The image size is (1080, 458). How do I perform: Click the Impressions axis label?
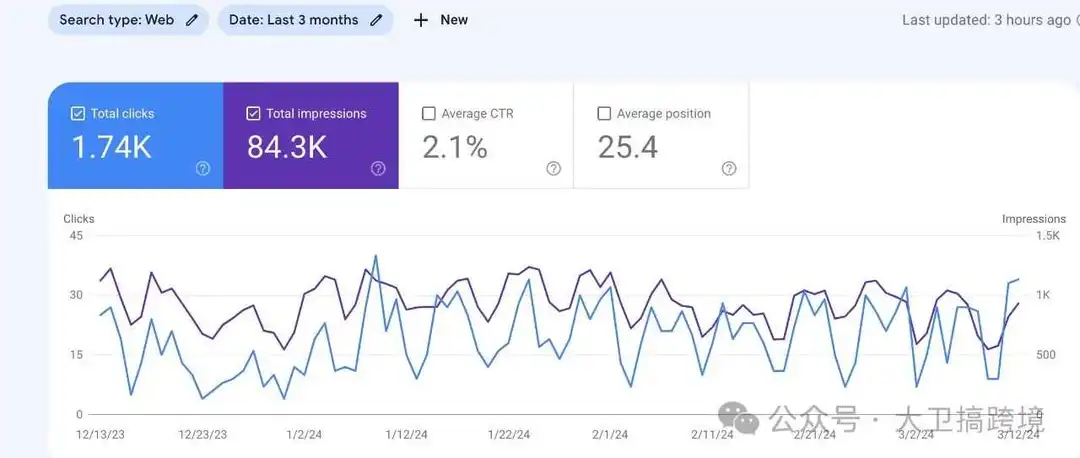point(1034,219)
